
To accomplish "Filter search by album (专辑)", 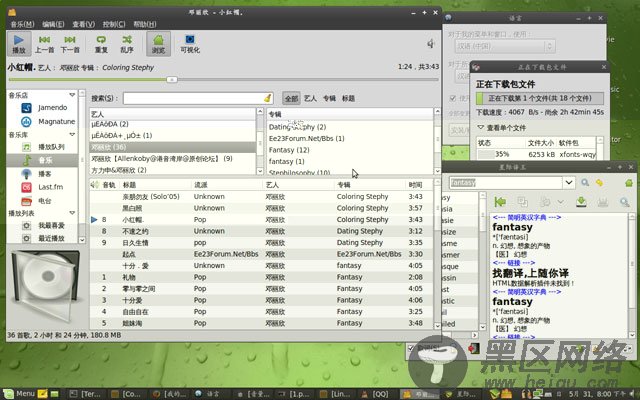I will [x=329, y=98].
